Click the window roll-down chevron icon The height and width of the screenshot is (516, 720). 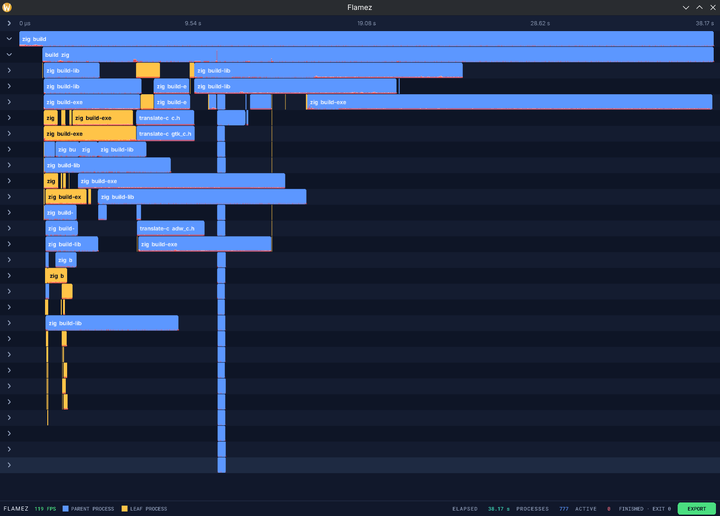click(x=686, y=7)
